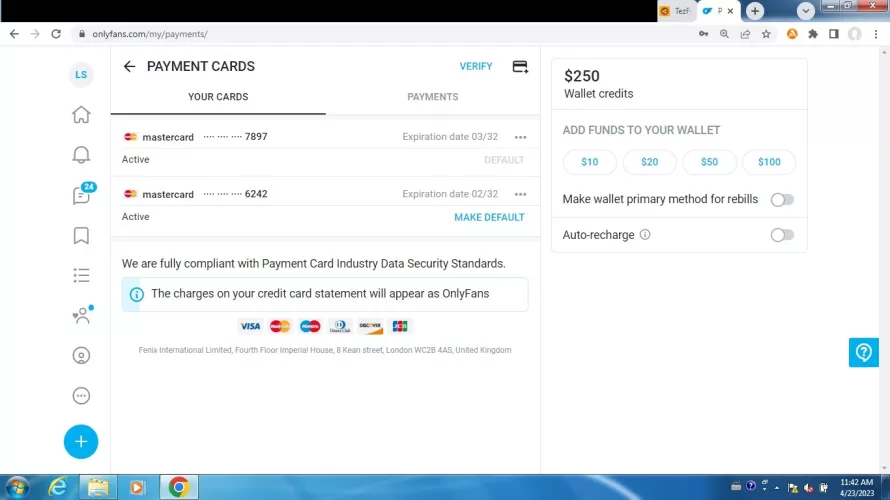Viewport: 890px width, 500px height.
Task: Open the Notifications bell icon
Action: 81,155
